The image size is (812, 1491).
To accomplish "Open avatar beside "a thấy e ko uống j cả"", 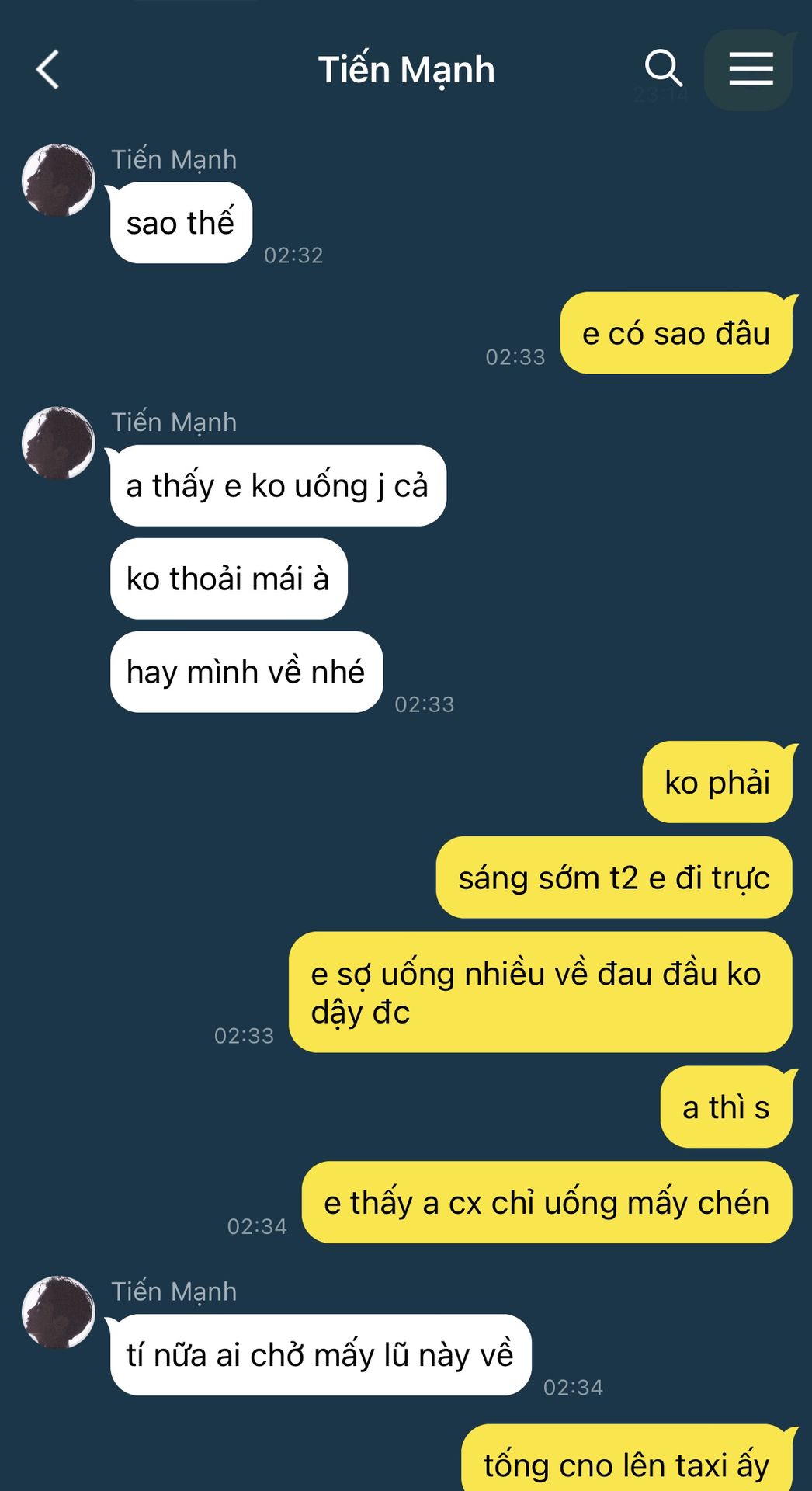I will point(58,443).
